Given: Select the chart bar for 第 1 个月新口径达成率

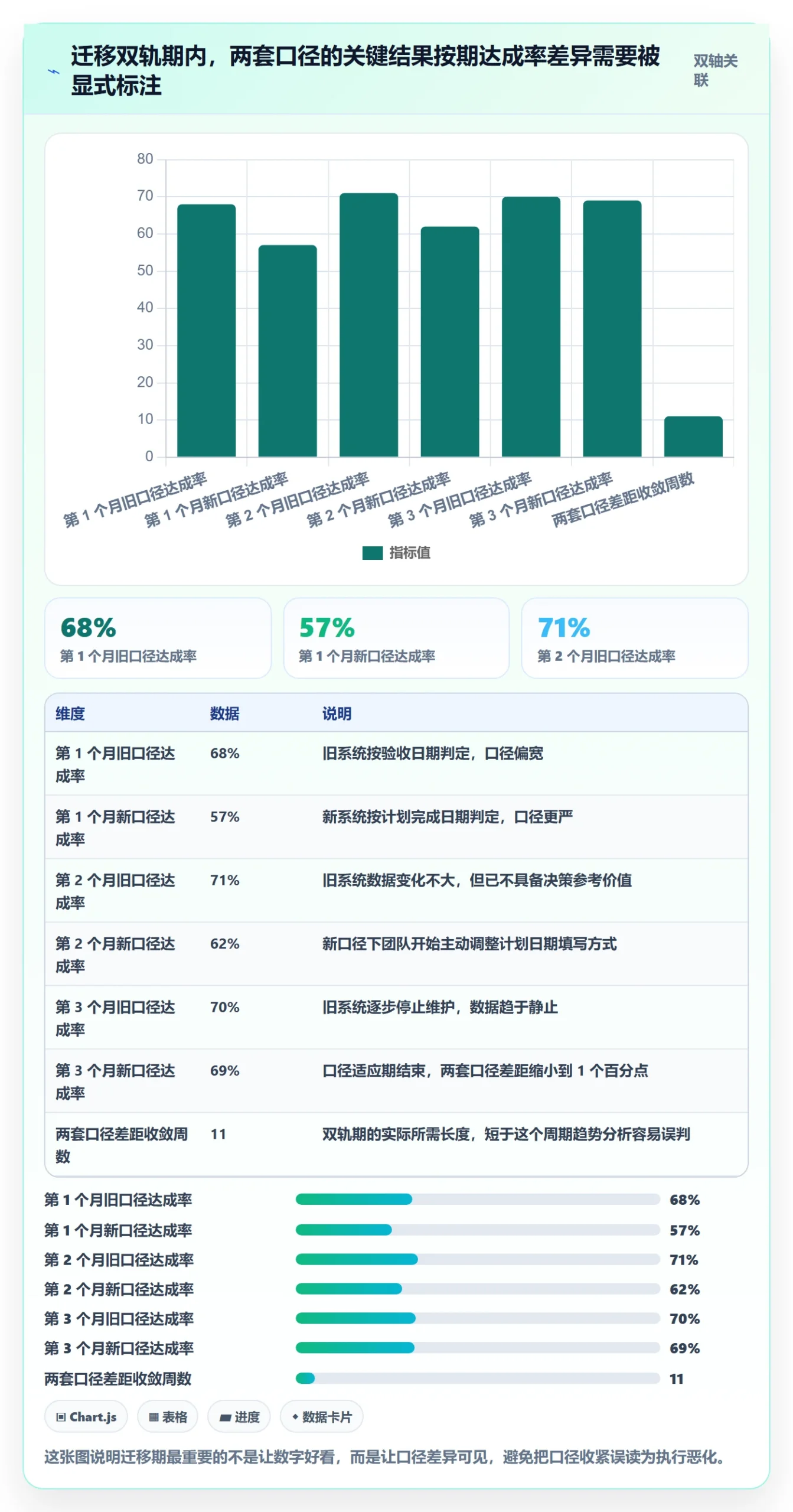Looking at the screenshot, I should (x=288, y=351).
